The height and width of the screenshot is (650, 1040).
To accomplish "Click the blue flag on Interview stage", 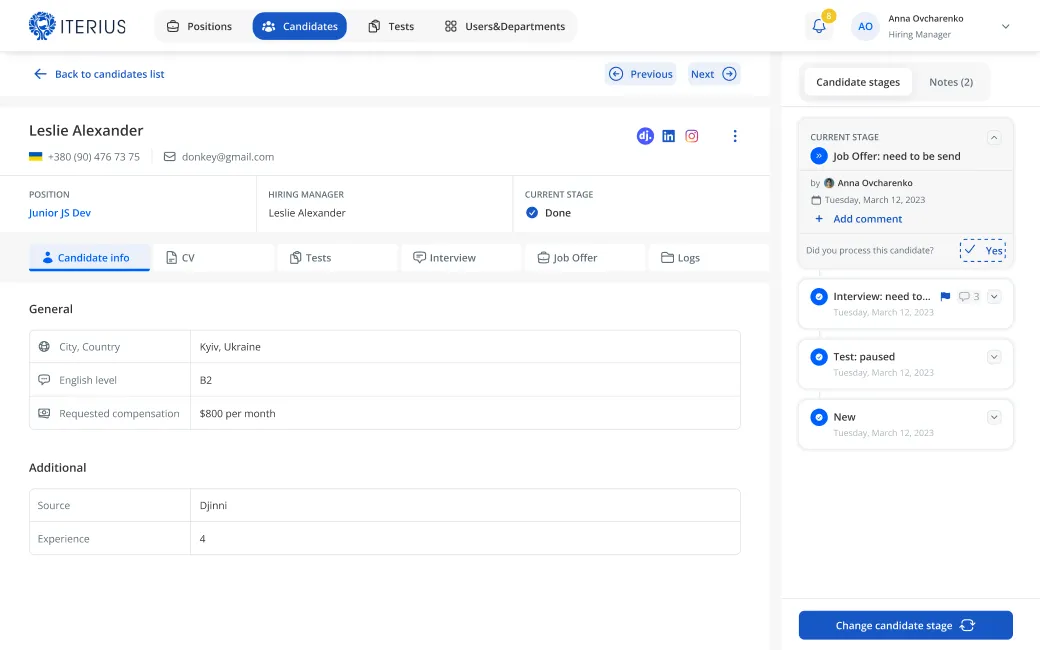I will [945, 297].
